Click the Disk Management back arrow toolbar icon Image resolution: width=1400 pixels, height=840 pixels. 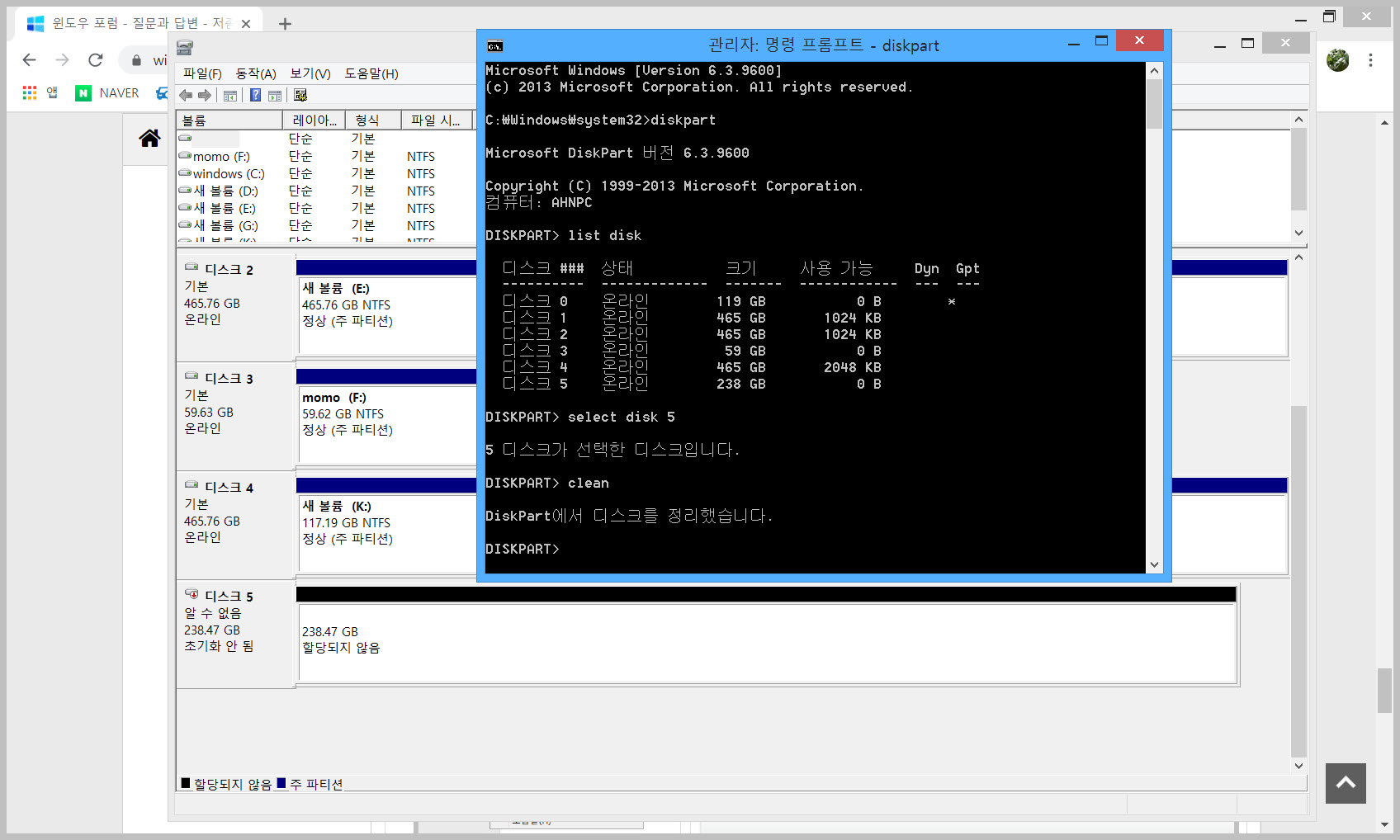(x=186, y=96)
